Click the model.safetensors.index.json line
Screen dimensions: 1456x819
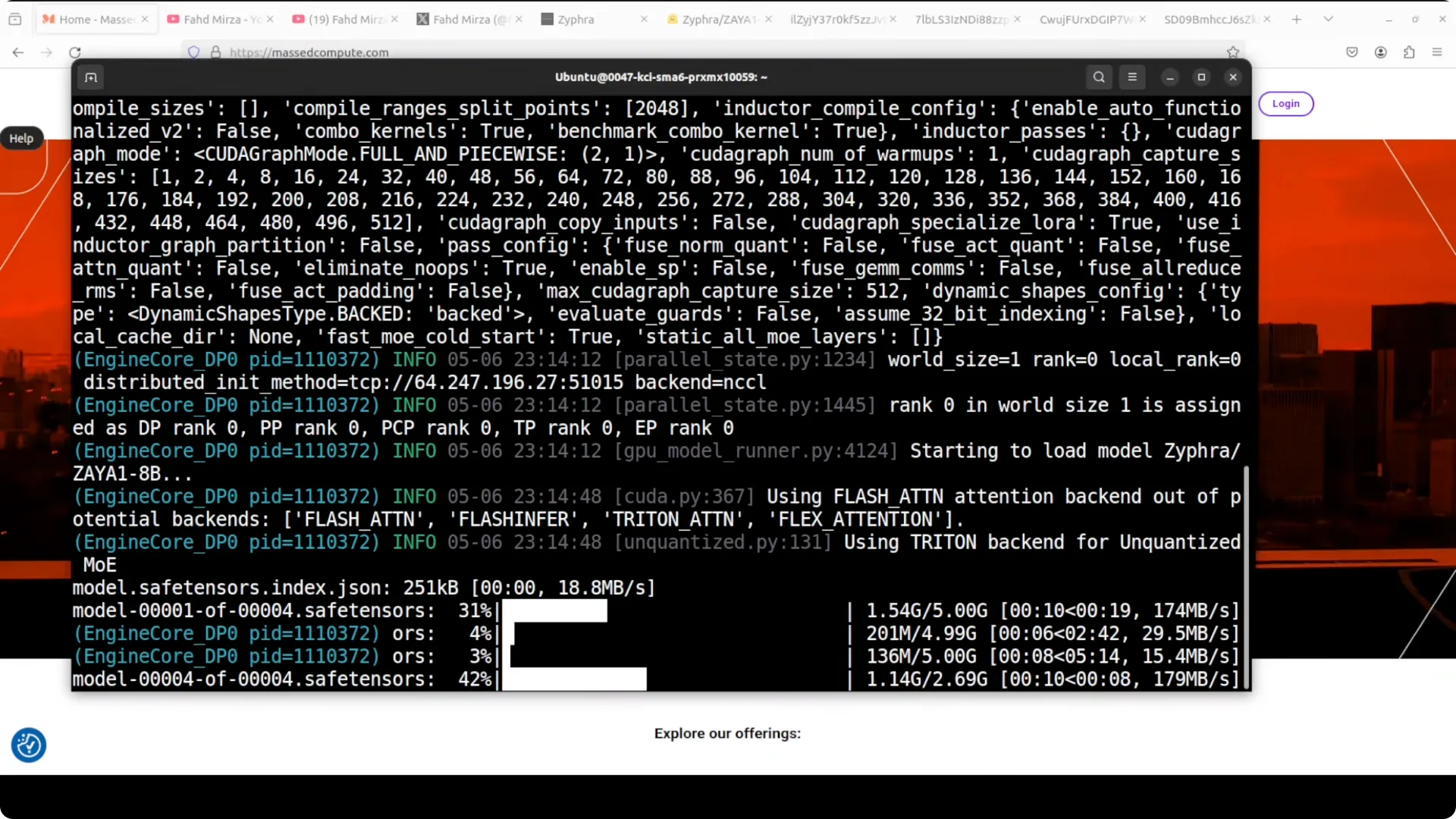(364, 588)
